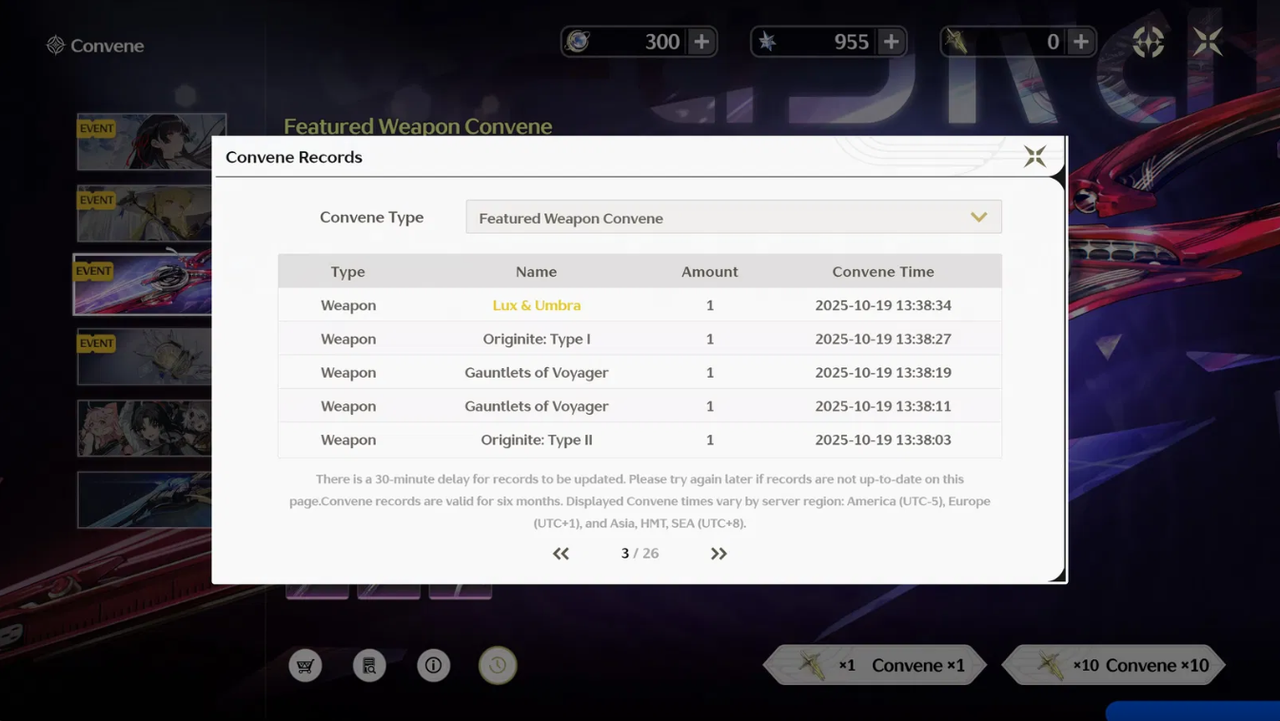This screenshot has width=1280, height=721.
Task: Select the bottom blue weapon banner
Action: 145,500
